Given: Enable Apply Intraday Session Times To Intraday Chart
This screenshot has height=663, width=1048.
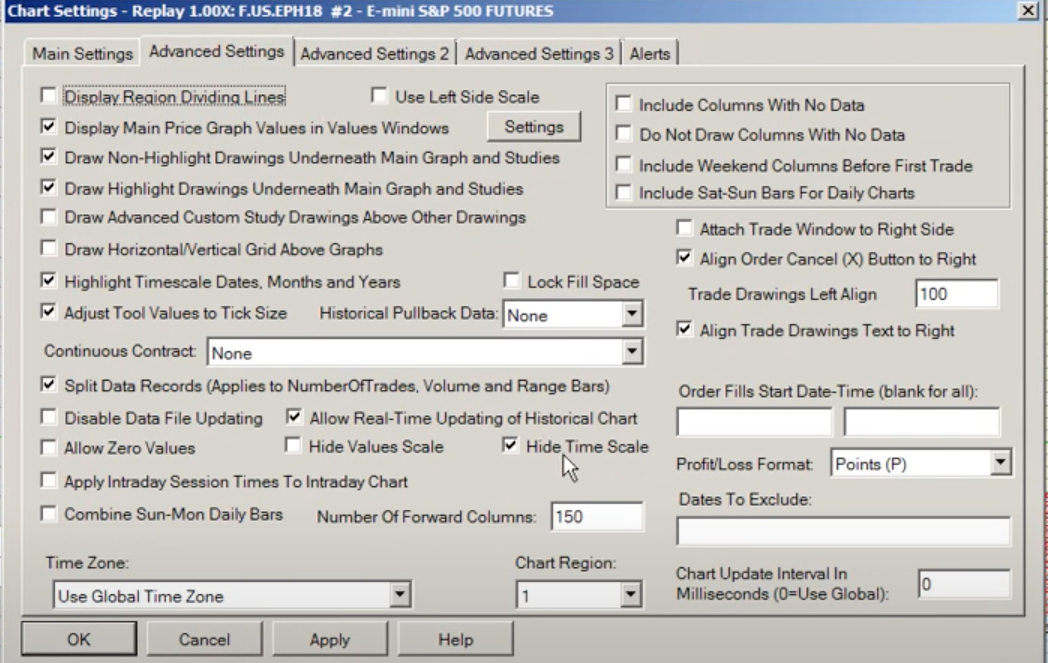Looking at the screenshot, I should [x=48, y=481].
